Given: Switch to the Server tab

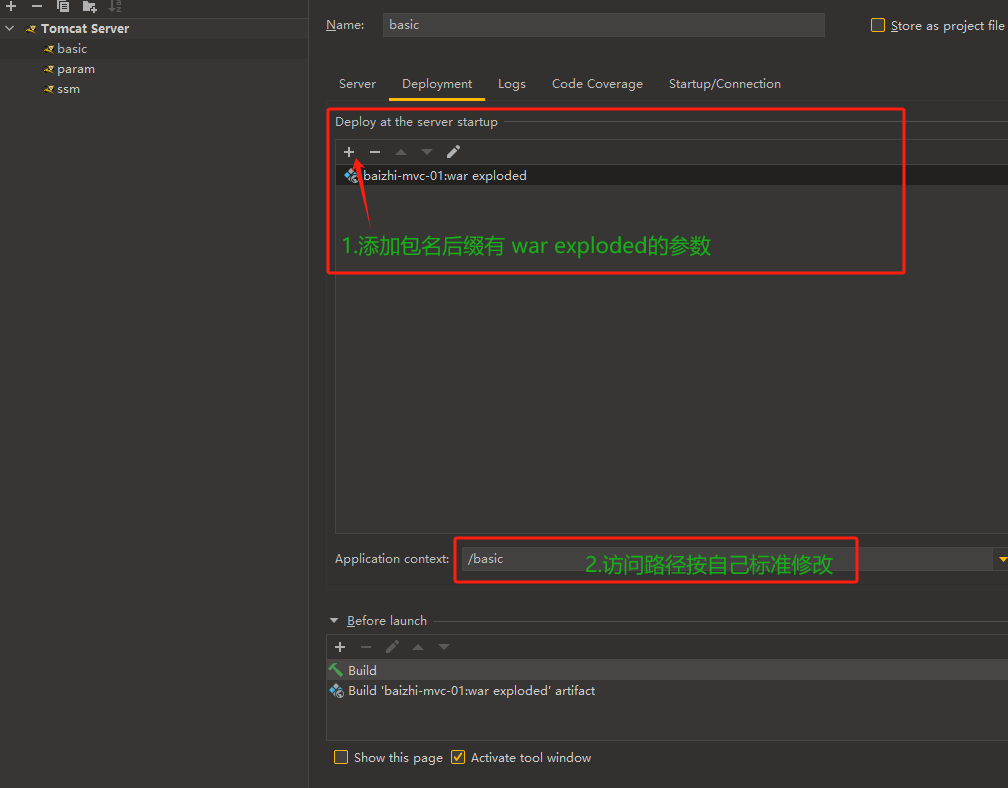Looking at the screenshot, I should pos(357,84).
